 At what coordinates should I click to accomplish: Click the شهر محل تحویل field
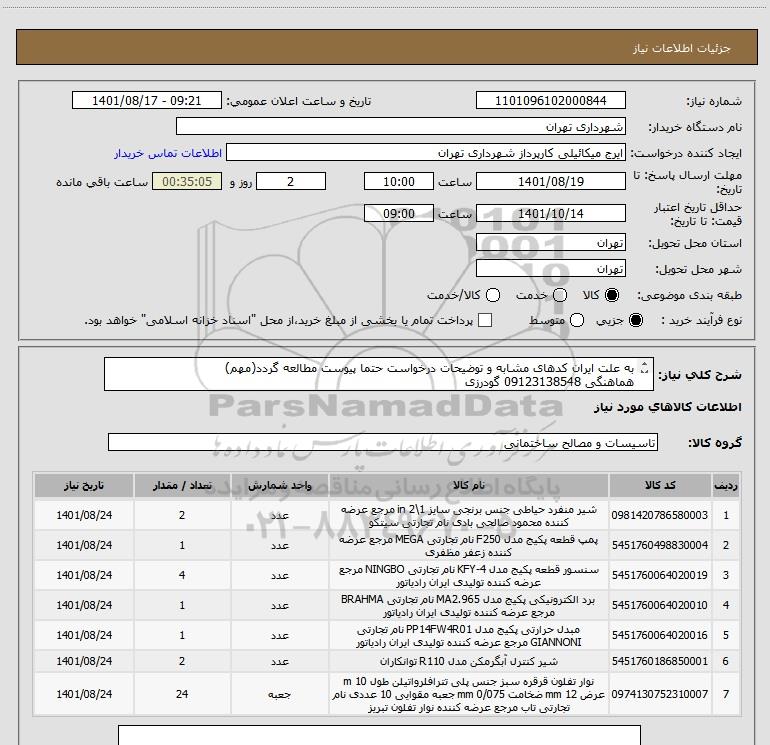[550, 269]
